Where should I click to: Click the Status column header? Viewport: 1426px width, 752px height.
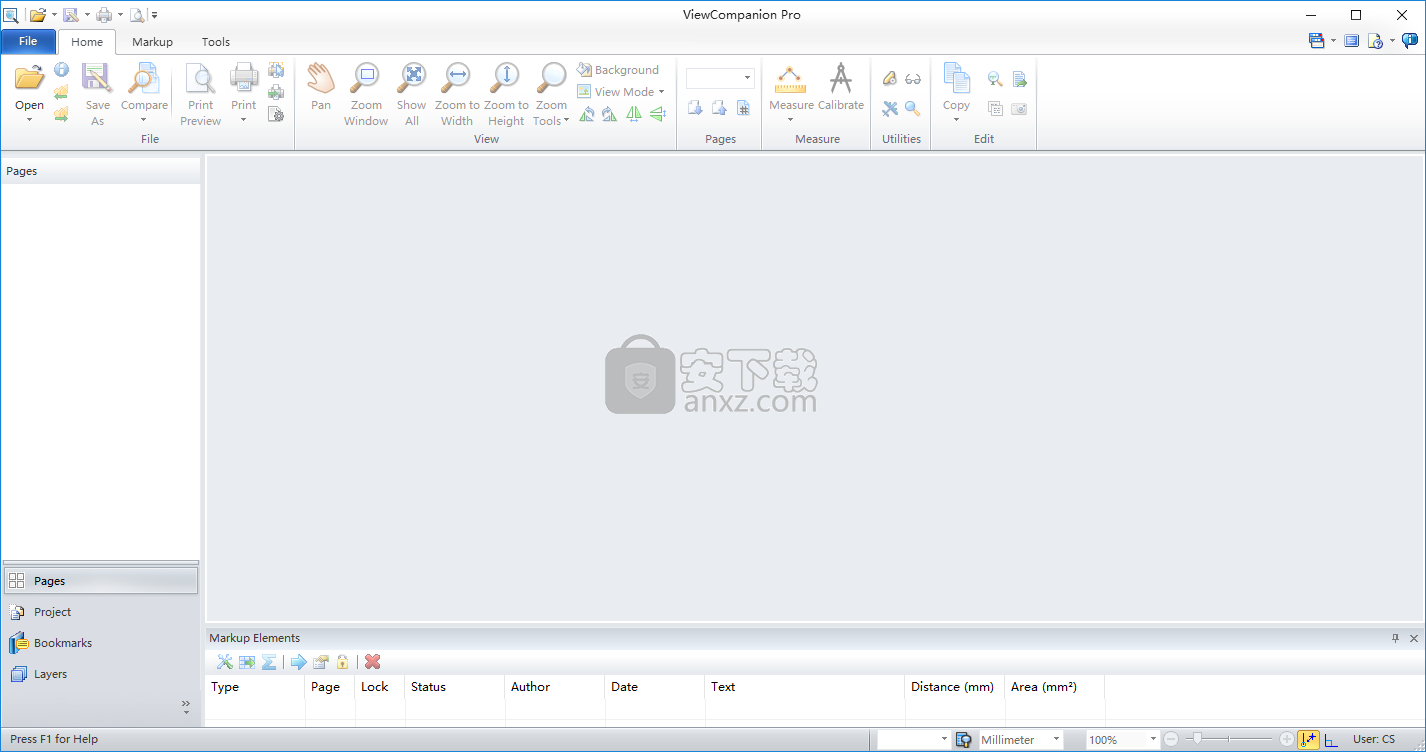tap(455, 687)
